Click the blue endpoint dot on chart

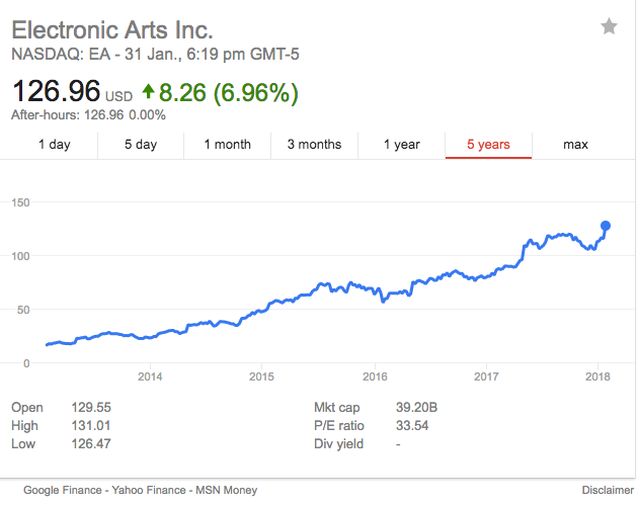point(605,226)
